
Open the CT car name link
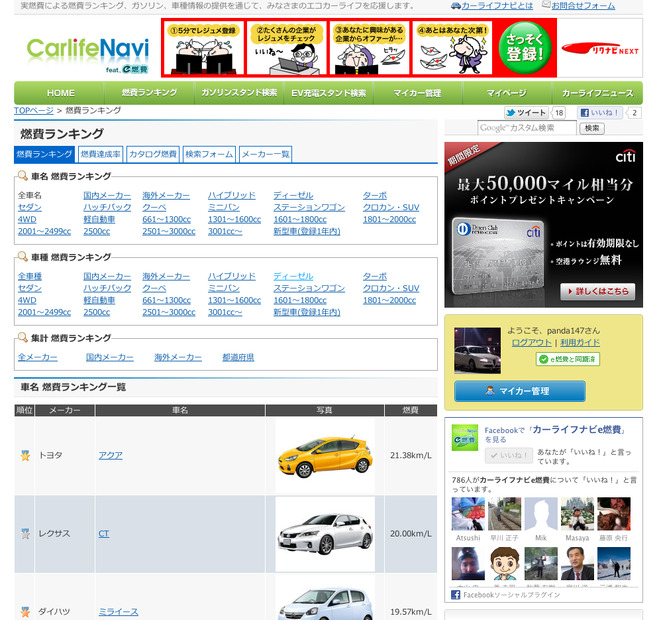click(104, 534)
